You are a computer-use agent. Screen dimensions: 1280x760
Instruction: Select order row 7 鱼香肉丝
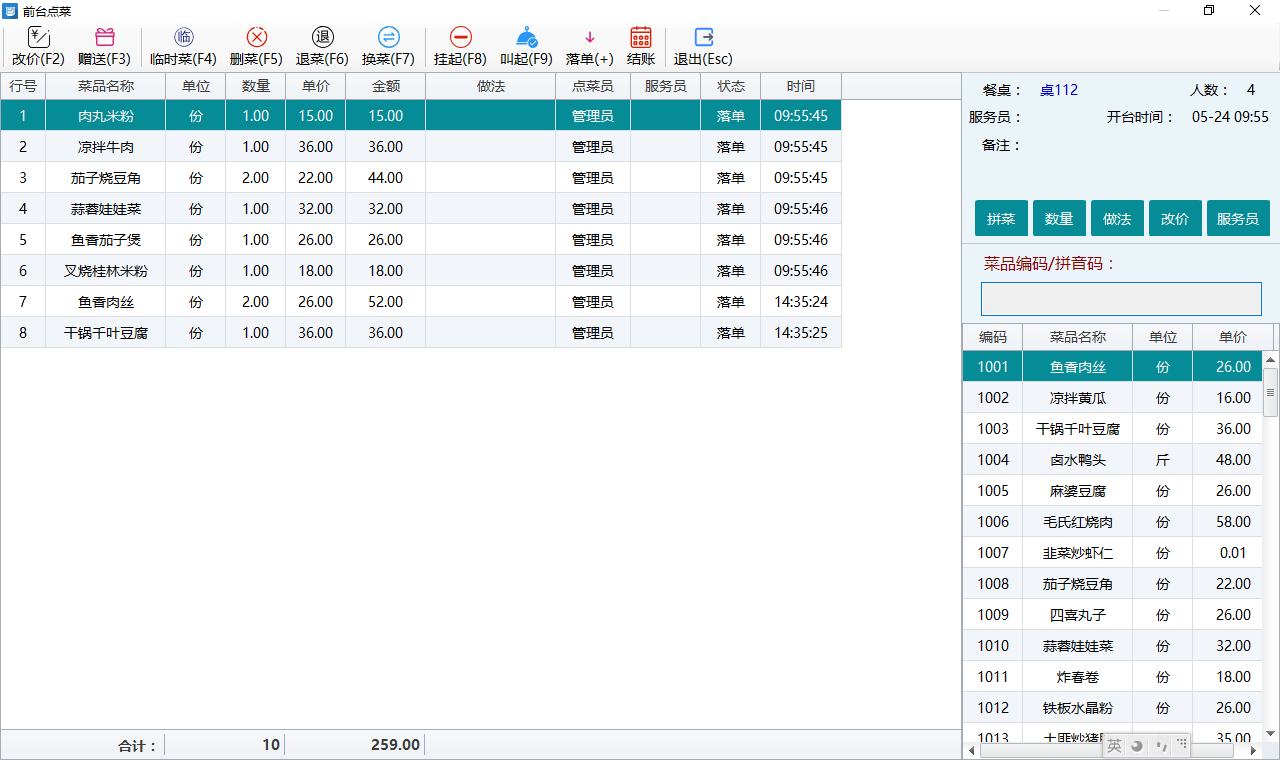coord(421,302)
